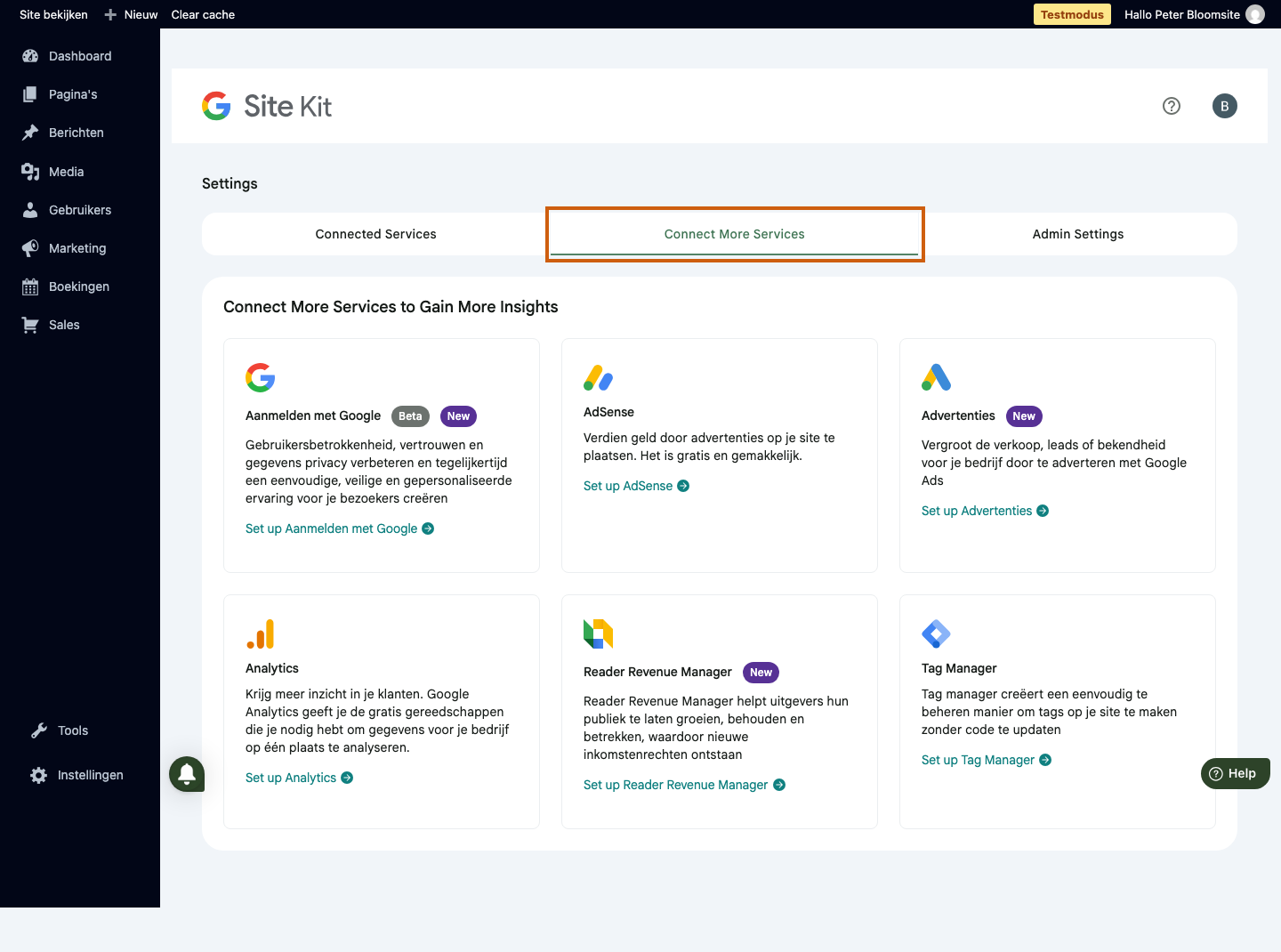Click the Pagina's pages icon
This screenshot has height=952, width=1281.
click(30, 94)
